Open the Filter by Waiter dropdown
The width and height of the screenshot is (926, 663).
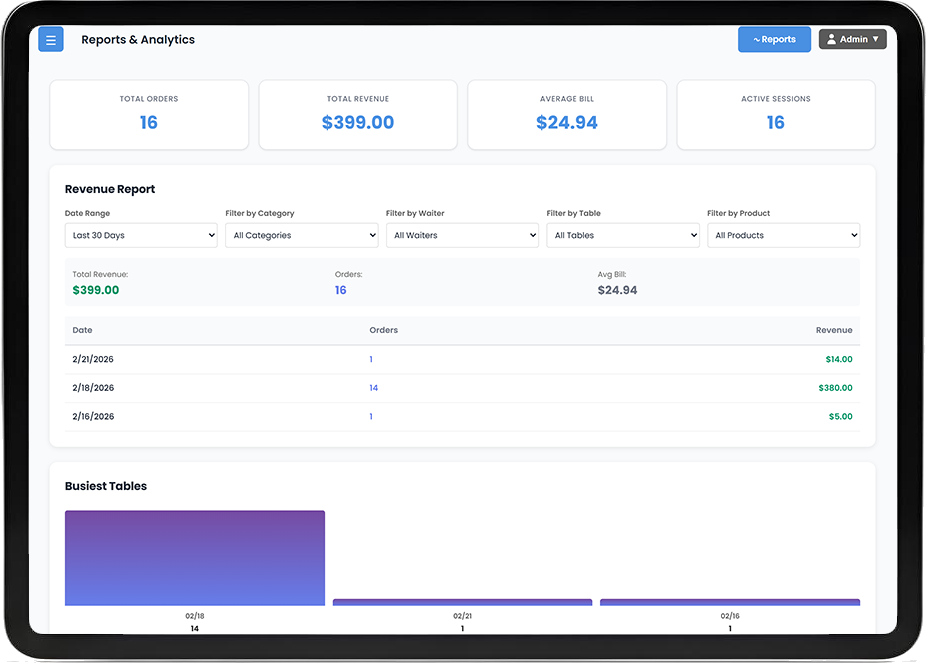tap(462, 235)
